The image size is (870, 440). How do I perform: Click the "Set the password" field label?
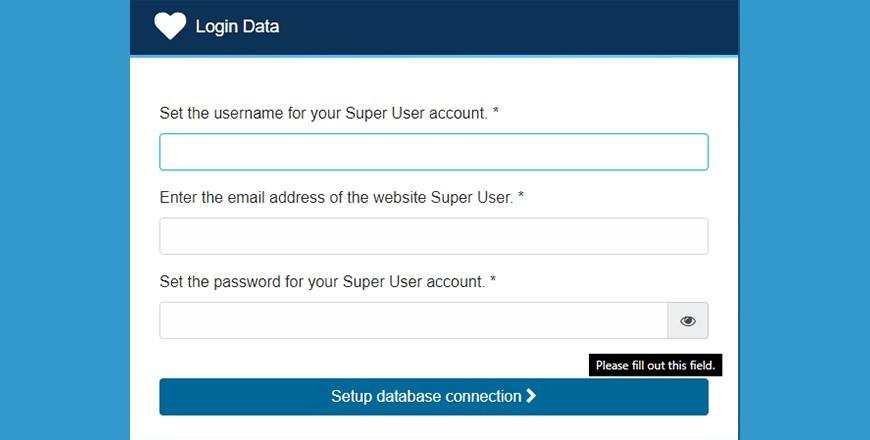[322, 282]
